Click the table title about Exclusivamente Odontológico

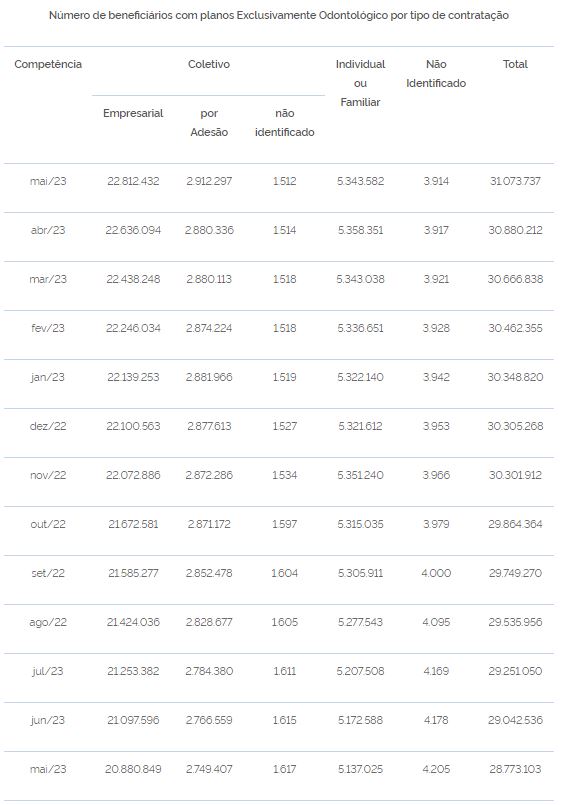279,15
